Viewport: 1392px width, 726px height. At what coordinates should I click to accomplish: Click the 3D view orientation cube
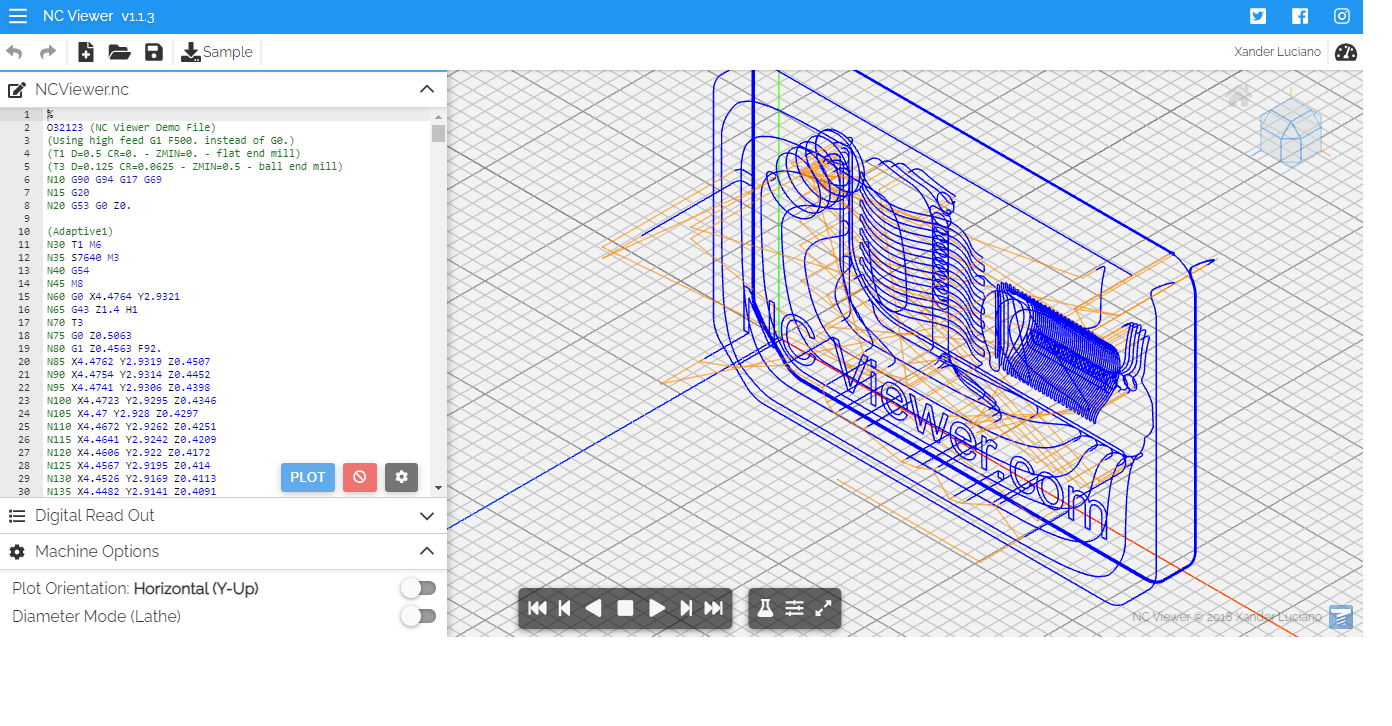click(1290, 132)
